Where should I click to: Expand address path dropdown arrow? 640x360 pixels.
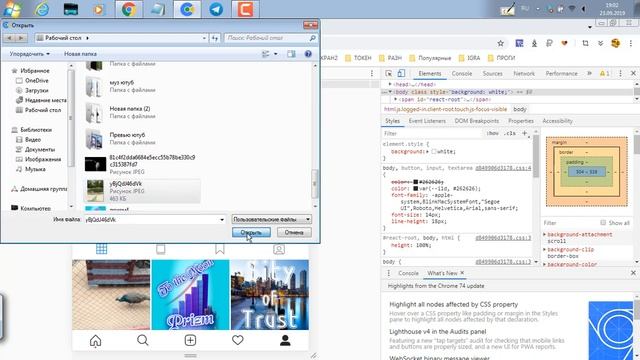click(204, 38)
